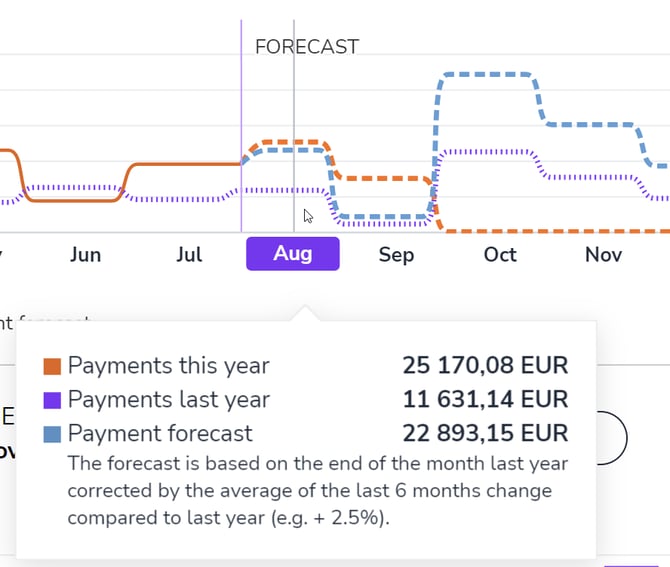This screenshot has width=670, height=567.
Task: Click the forecast explanation paragraph
Action: (310, 491)
